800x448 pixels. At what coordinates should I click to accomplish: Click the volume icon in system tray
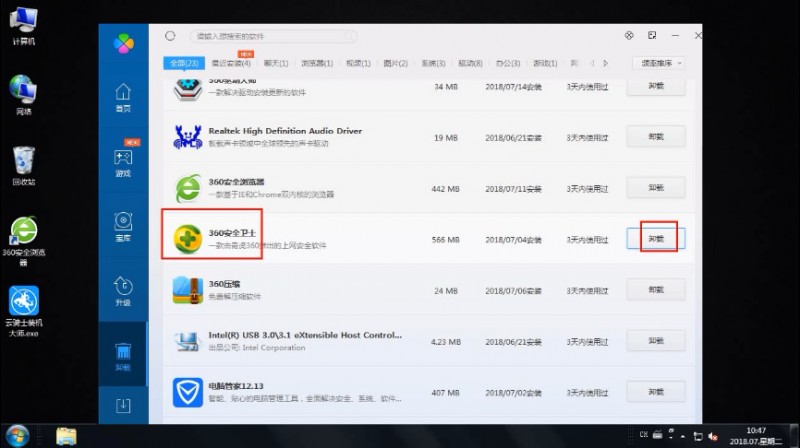[713, 436]
